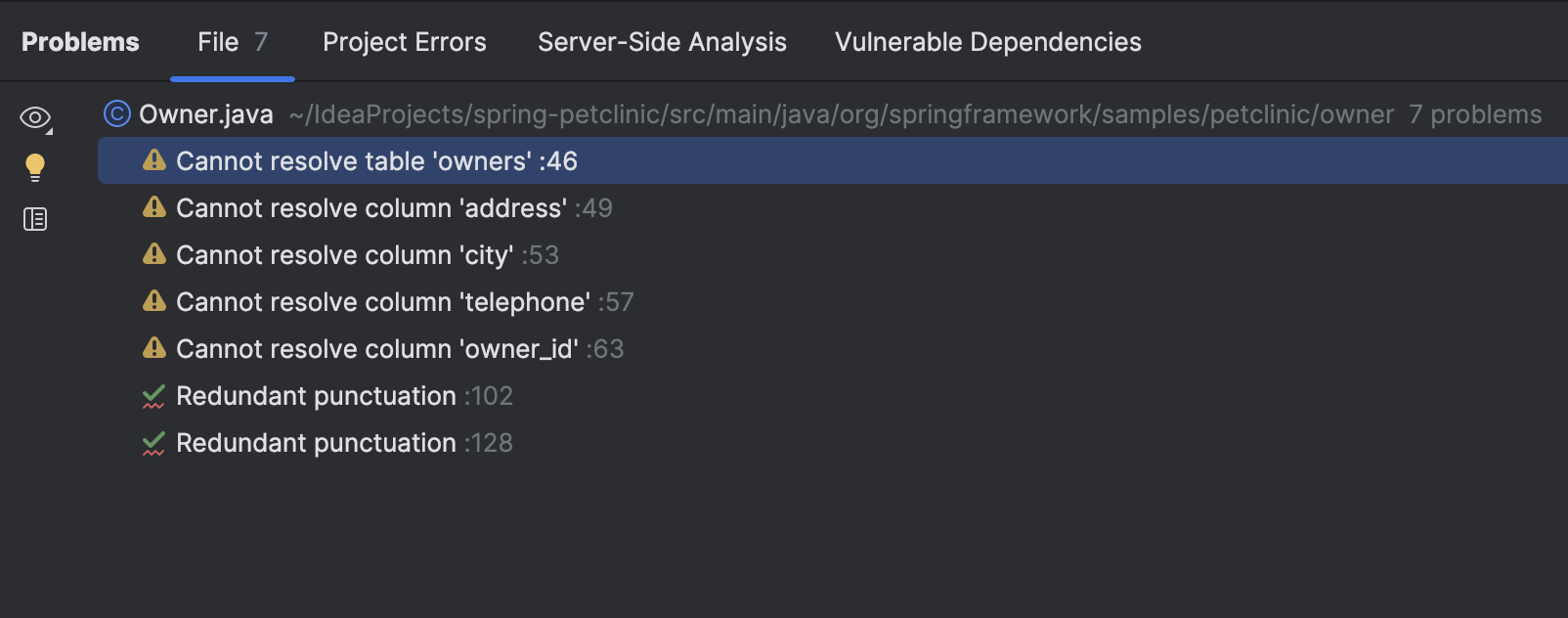
Task: Click the quick-fix lightbulb icon
Action: click(35, 167)
